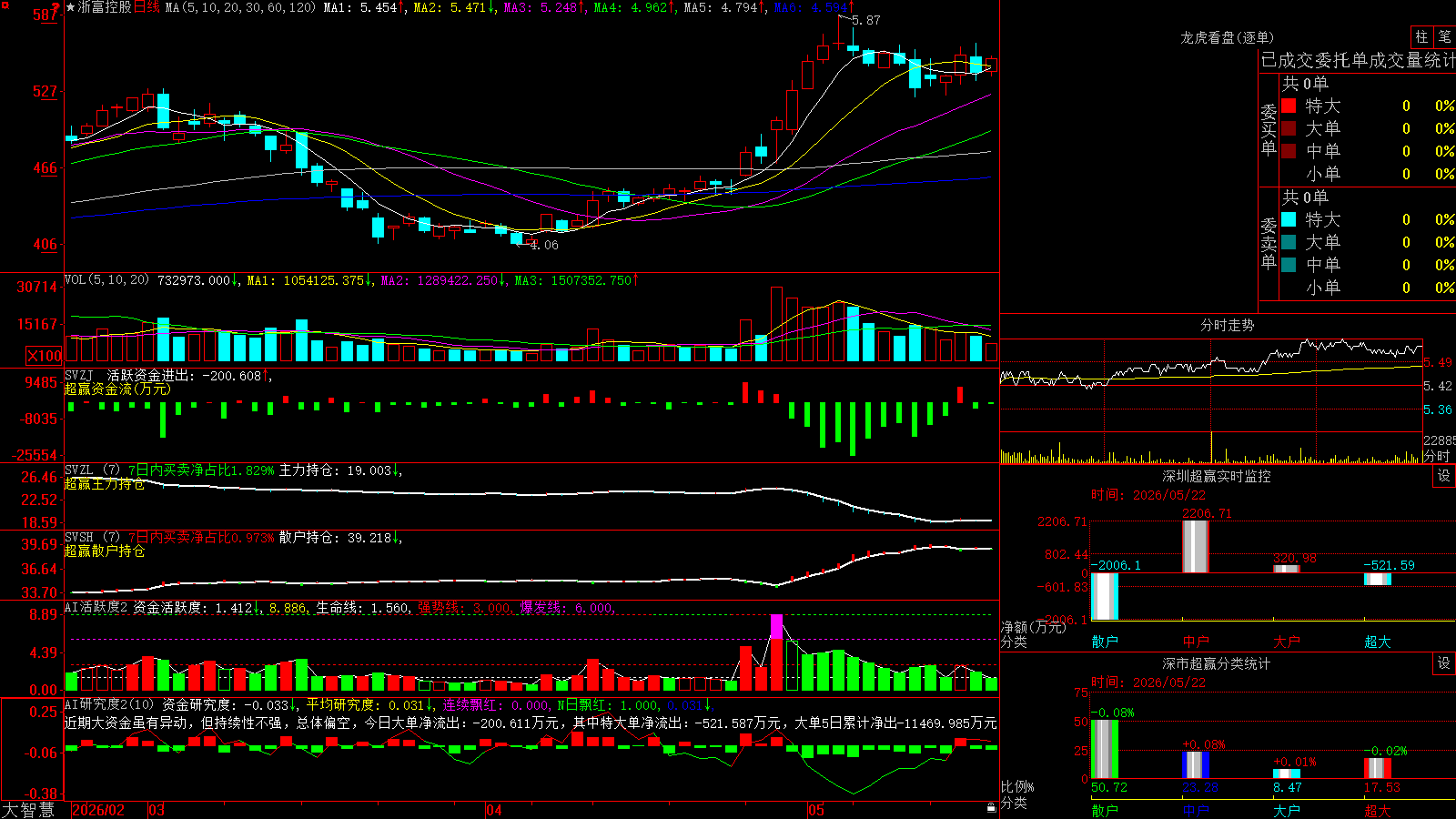Viewport: 1456px width, 819px height.
Task: Click the 爆发线: 6.000 label
Action: click(567, 607)
